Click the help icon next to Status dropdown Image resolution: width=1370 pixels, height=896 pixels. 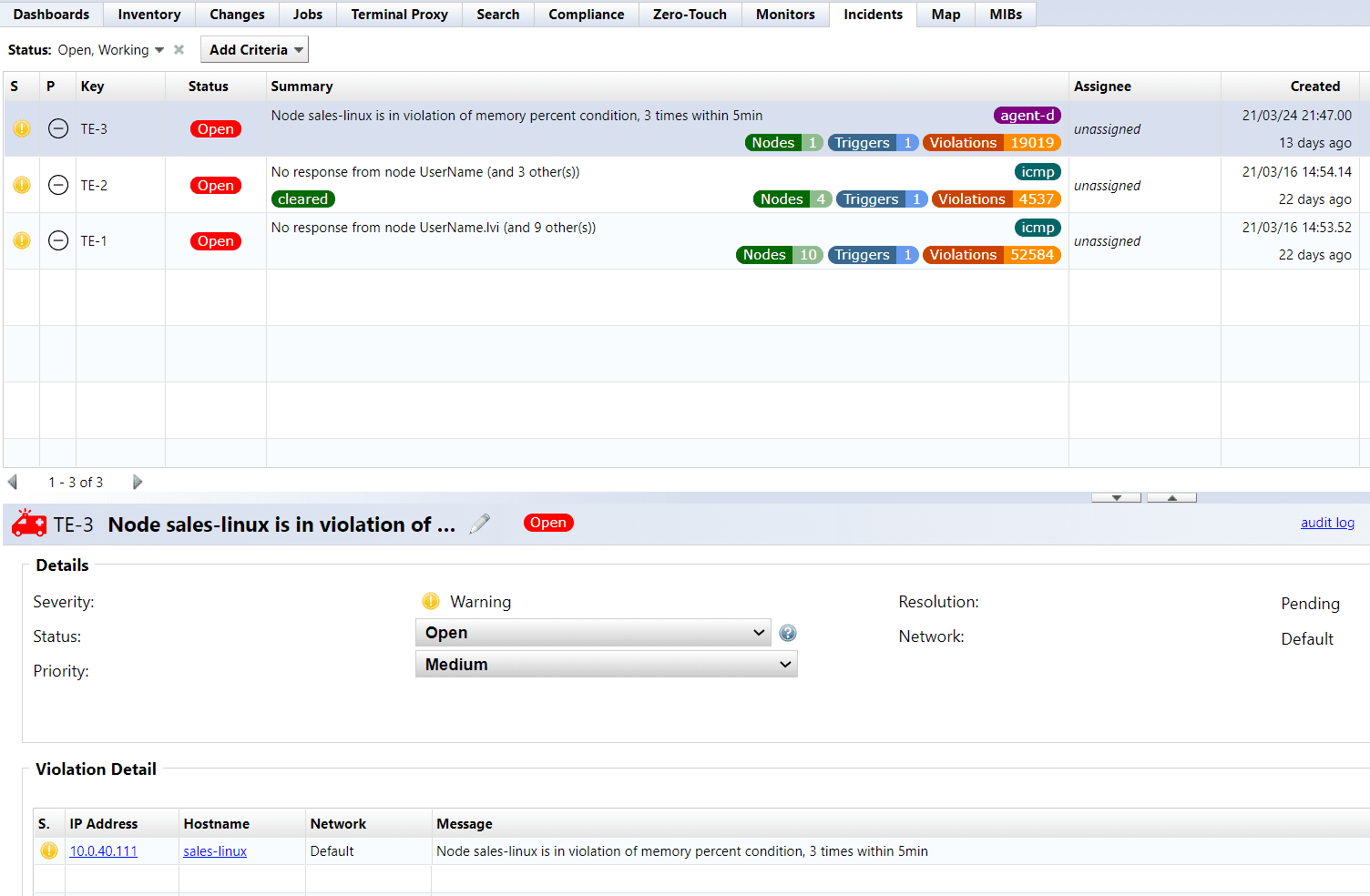point(788,633)
